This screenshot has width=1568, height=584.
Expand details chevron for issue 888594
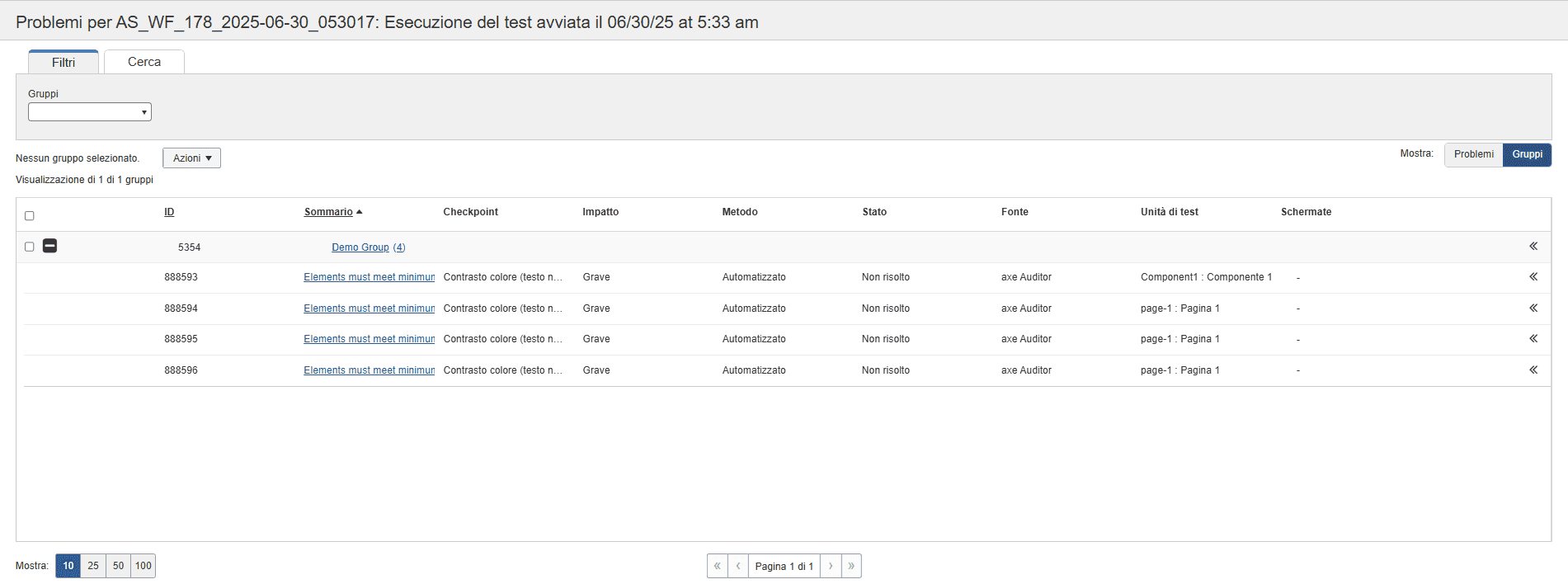(1533, 308)
